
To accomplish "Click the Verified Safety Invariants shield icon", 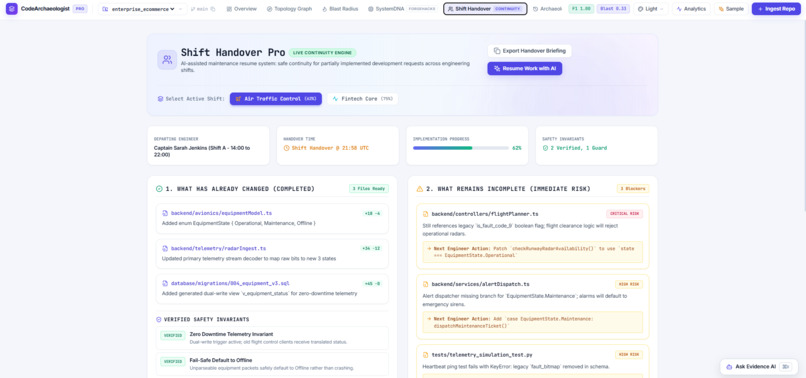I will pyautogui.click(x=159, y=319).
